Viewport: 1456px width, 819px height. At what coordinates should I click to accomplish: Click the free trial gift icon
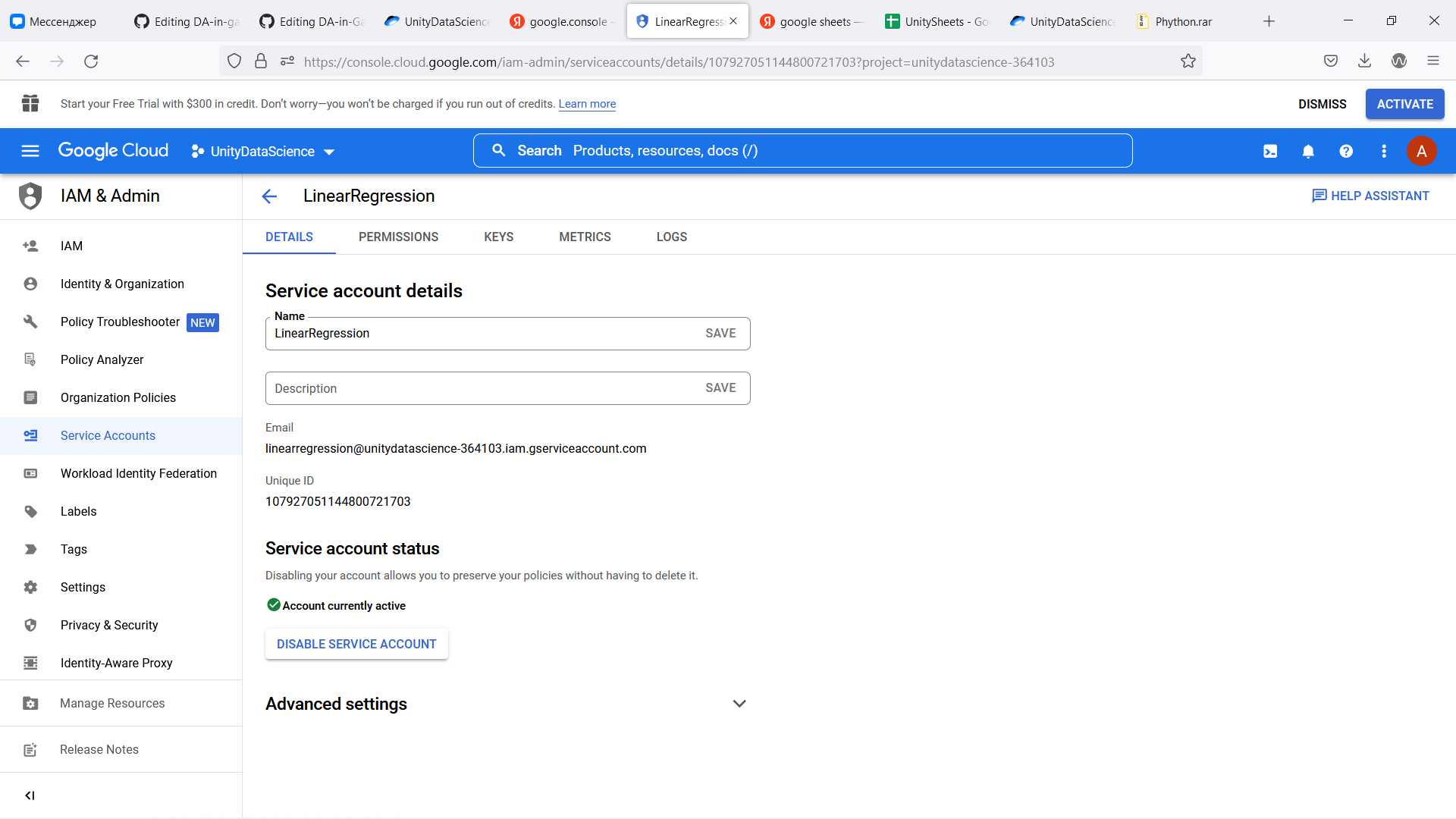click(x=30, y=104)
